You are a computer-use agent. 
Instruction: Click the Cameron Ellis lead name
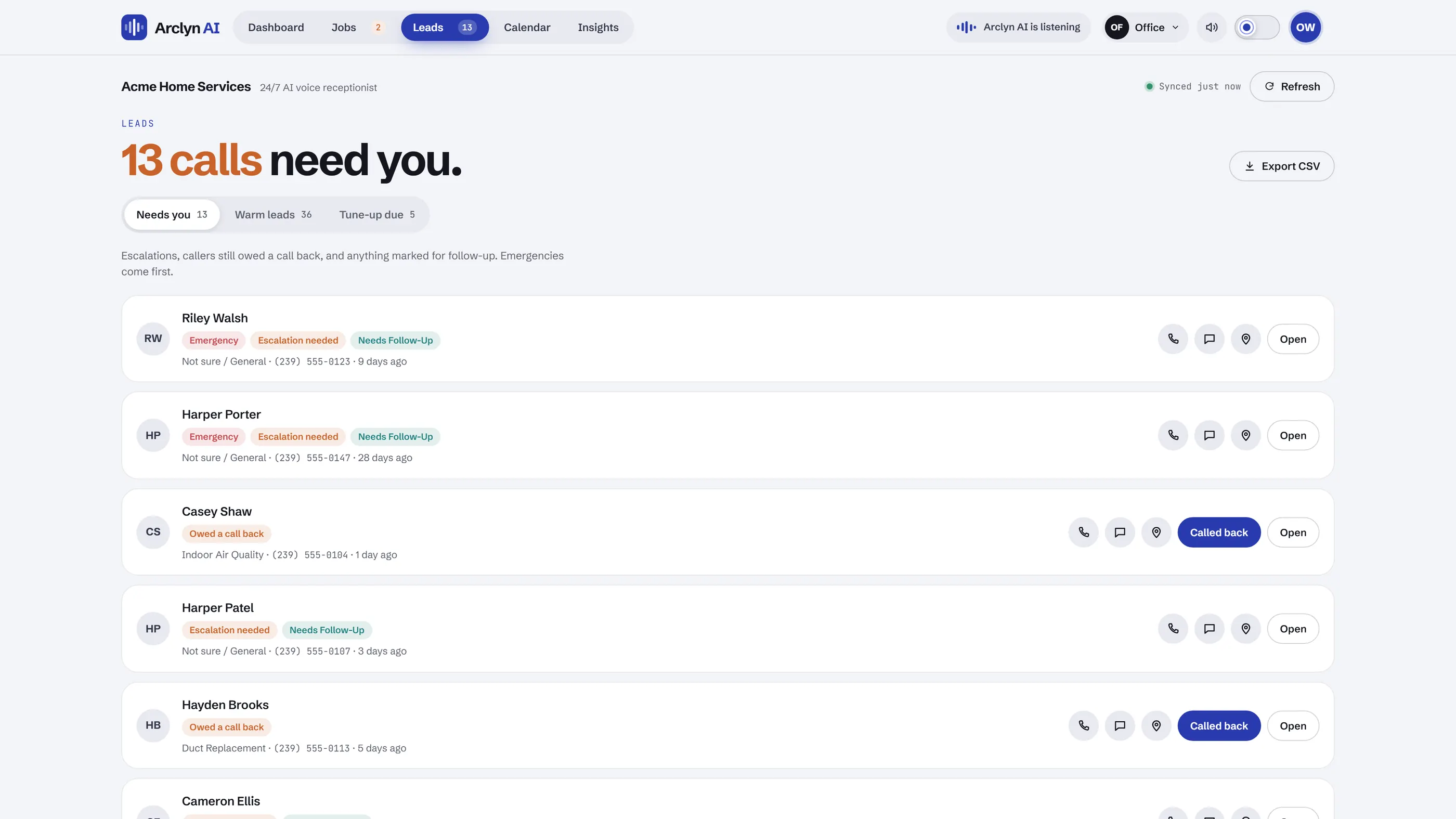coord(221,801)
